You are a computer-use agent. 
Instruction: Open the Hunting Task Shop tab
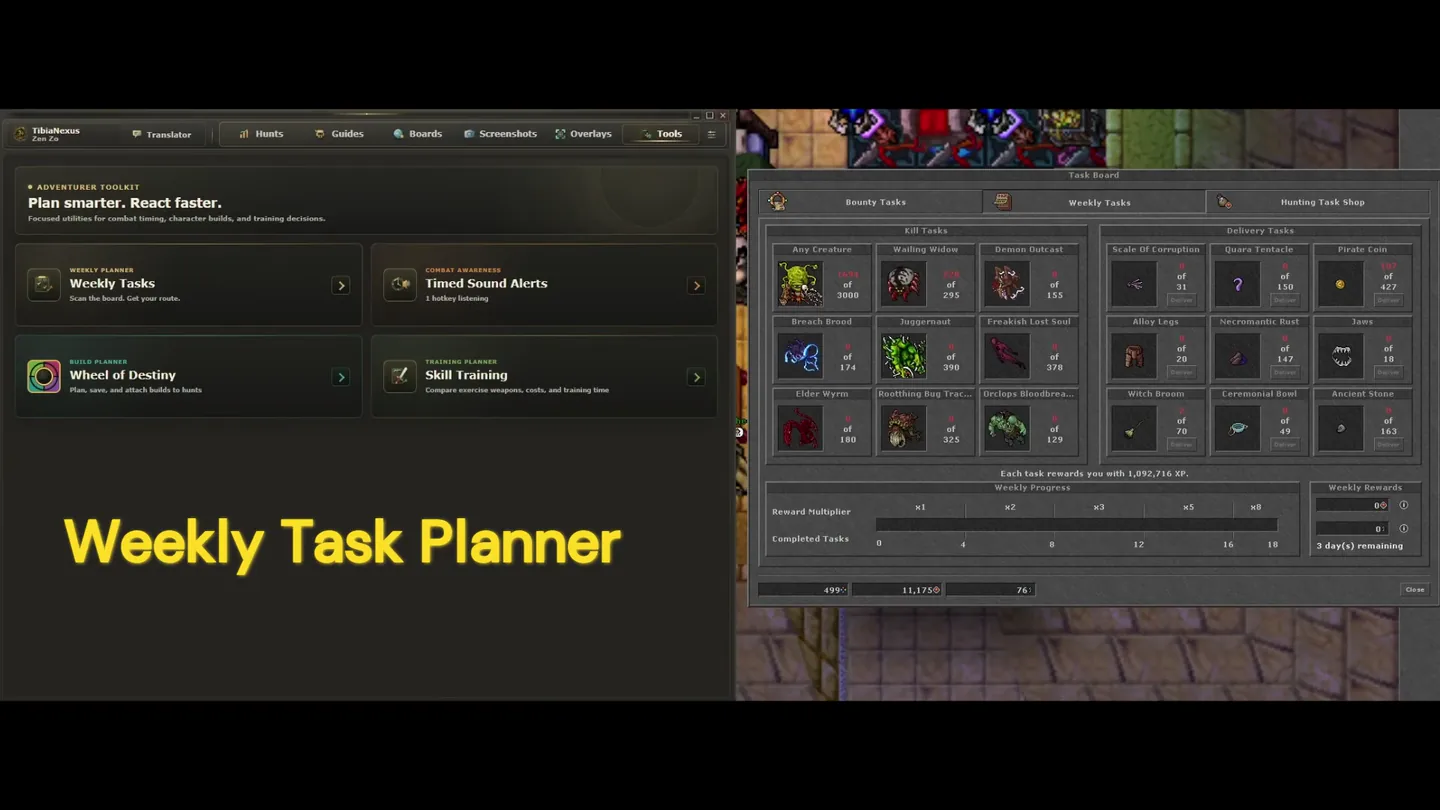point(1317,202)
